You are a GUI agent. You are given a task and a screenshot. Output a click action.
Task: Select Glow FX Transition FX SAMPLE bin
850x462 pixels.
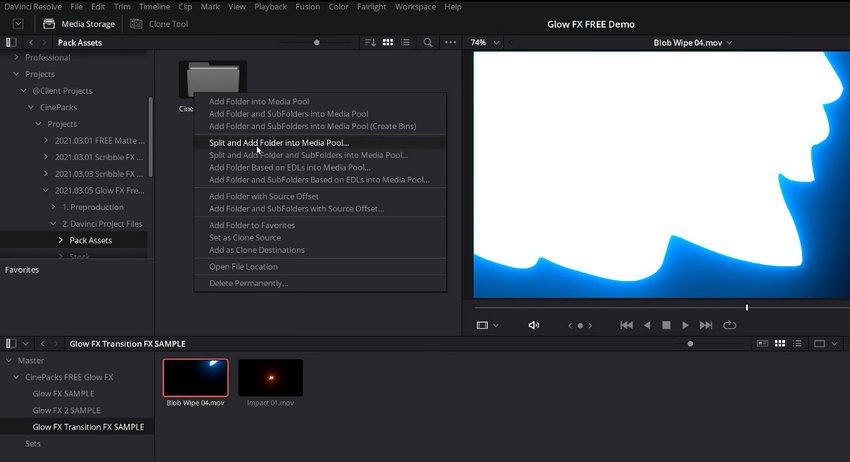[x=88, y=427]
